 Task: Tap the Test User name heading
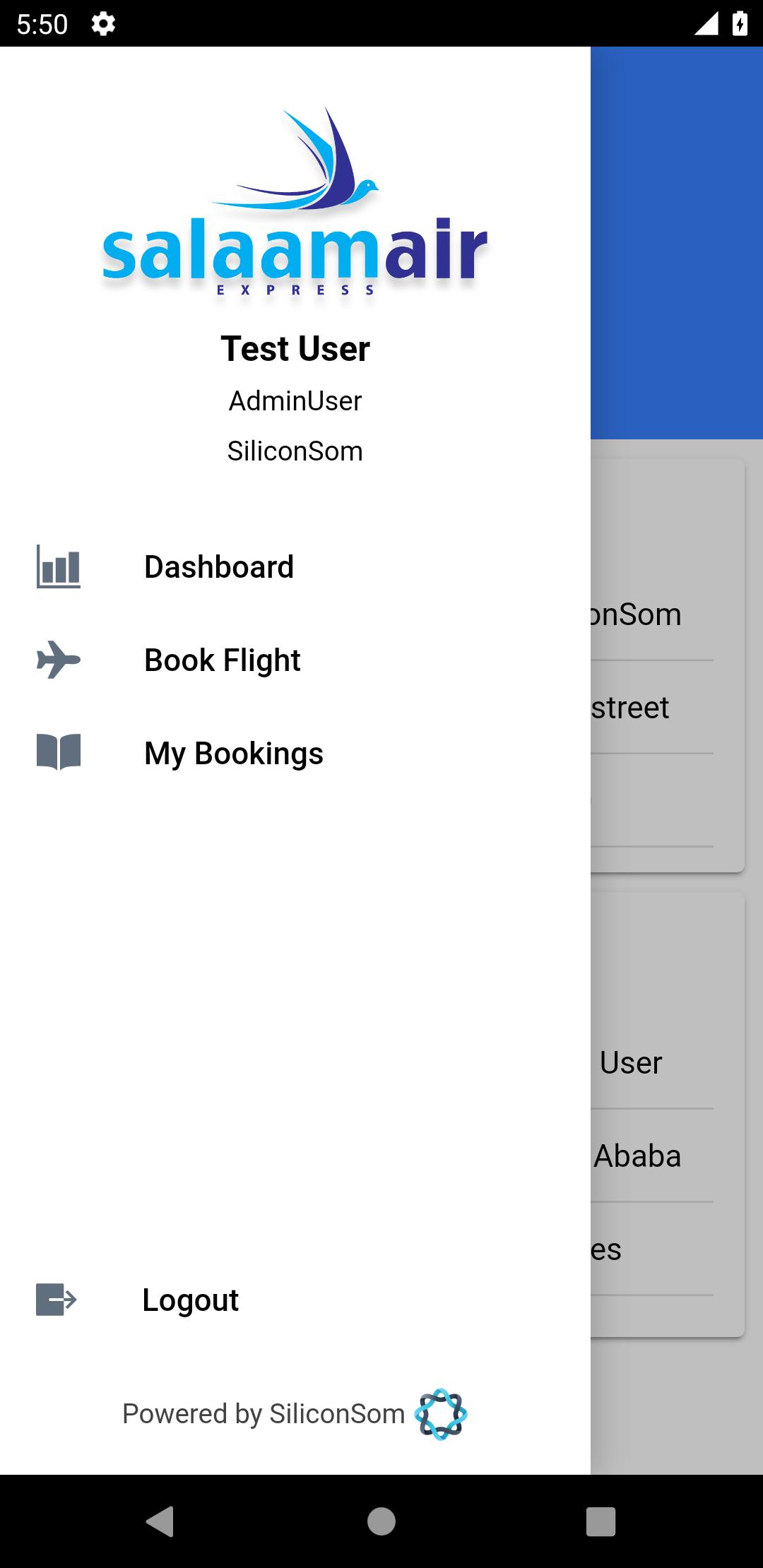tap(295, 349)
